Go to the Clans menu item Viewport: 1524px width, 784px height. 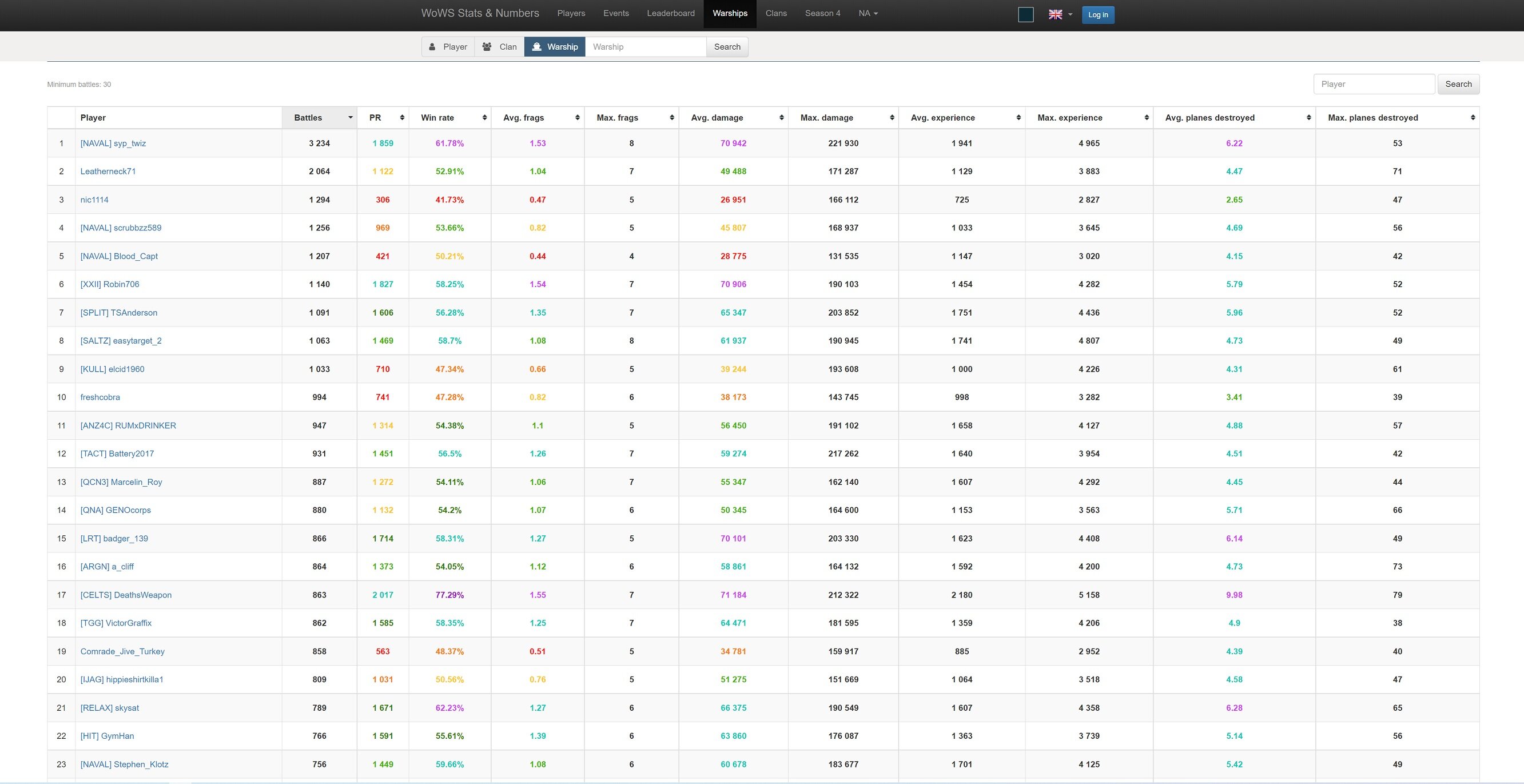click(775, 13)
